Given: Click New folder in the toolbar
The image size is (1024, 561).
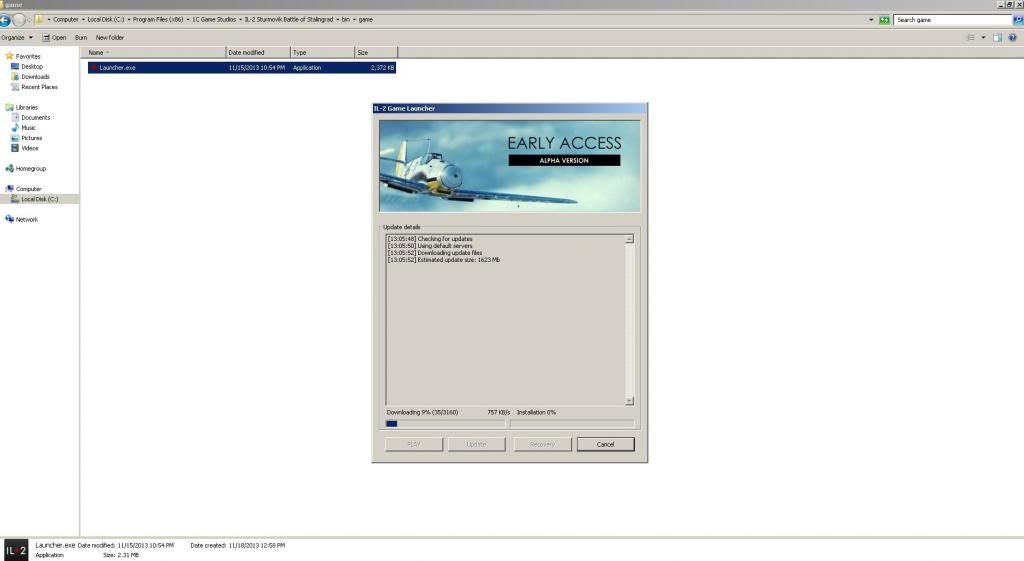Looking at the screenshot, I should click(110, 38).
